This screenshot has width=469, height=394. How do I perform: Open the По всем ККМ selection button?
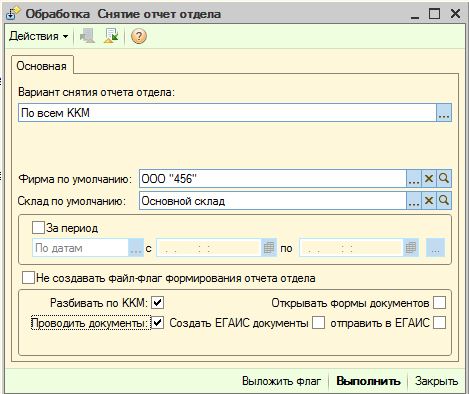pyautogui.click(x=444, y=113)
